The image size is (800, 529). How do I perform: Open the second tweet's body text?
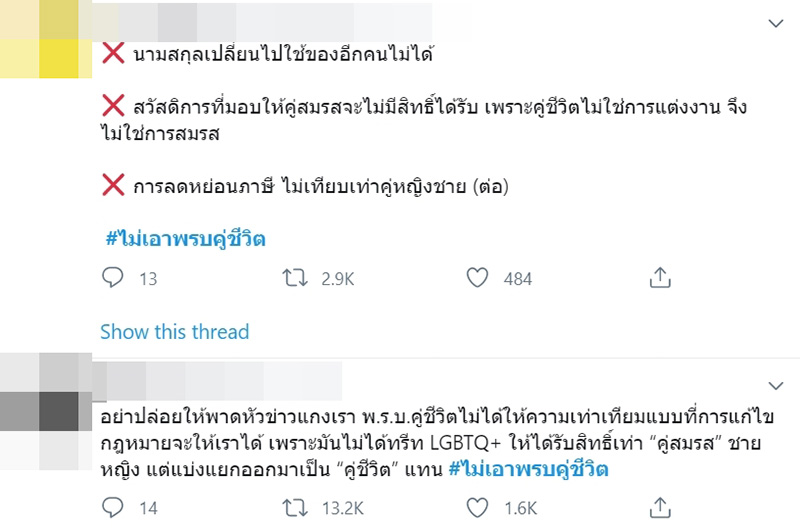(400, 440)
